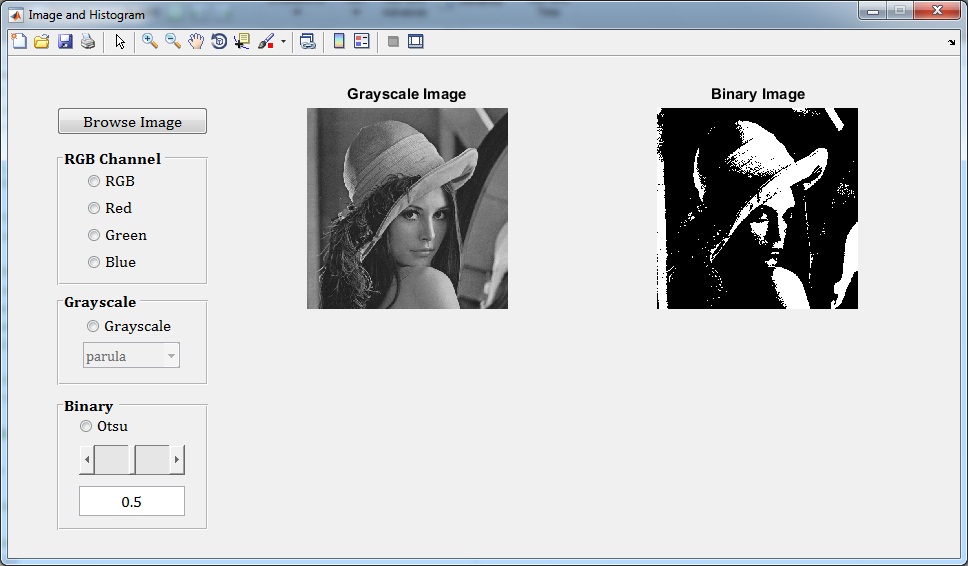Image resolution: width=968 pixels, height=566 pixels.
Task: Click the threshold value field showing 0.5
Action: pos(132,502)
